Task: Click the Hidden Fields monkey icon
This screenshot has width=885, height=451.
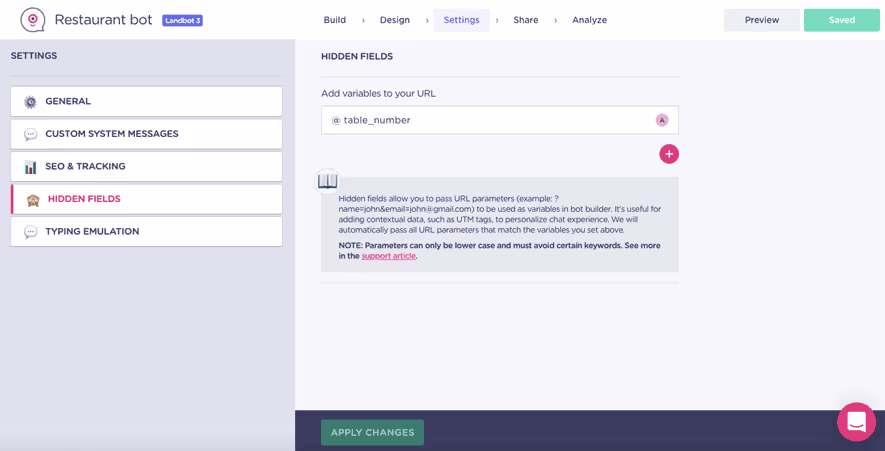Action: pos(33,199)
